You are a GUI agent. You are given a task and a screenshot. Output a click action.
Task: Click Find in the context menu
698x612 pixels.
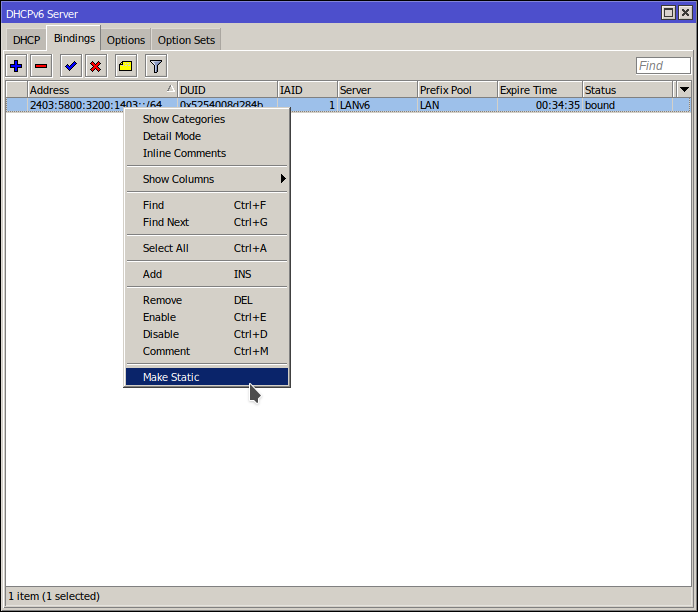point(207,205)
